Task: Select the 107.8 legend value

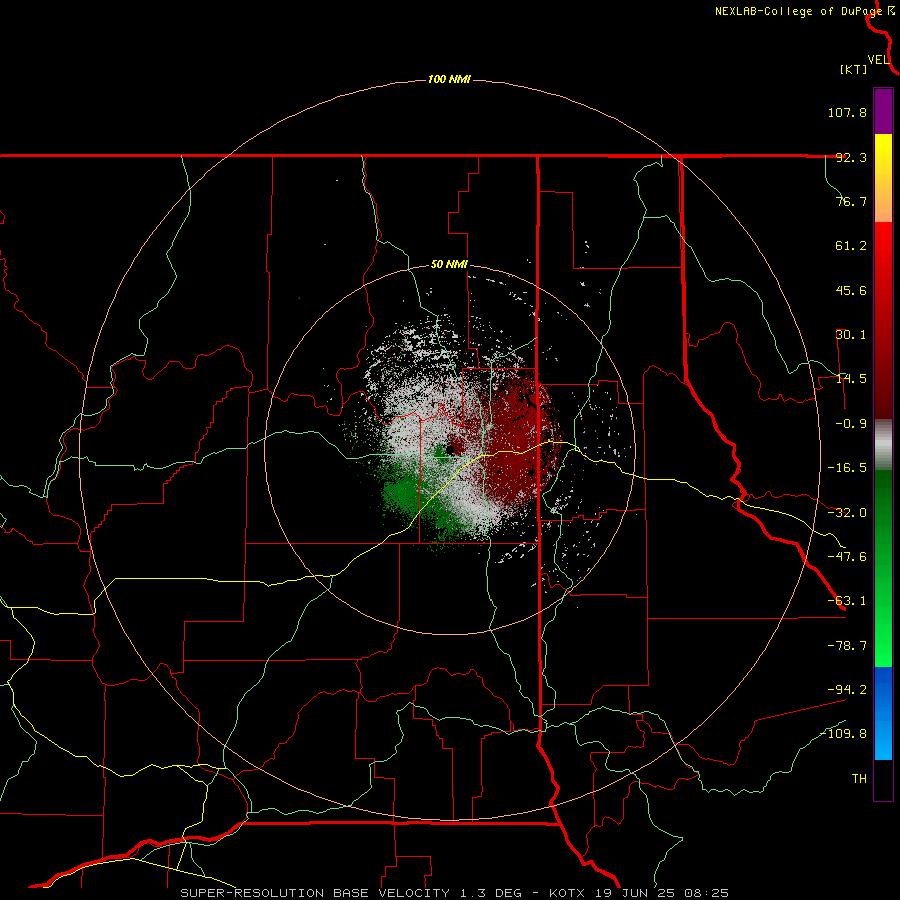Action: 847,112
